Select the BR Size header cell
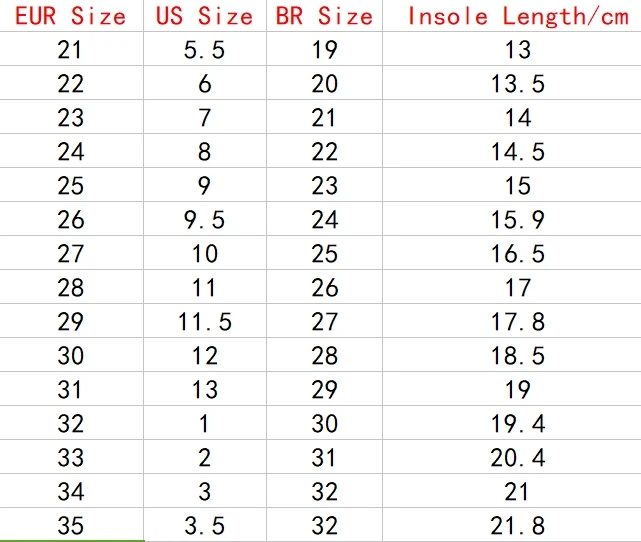The height and width of the screenshot is (542, 641). pos(324,16)
